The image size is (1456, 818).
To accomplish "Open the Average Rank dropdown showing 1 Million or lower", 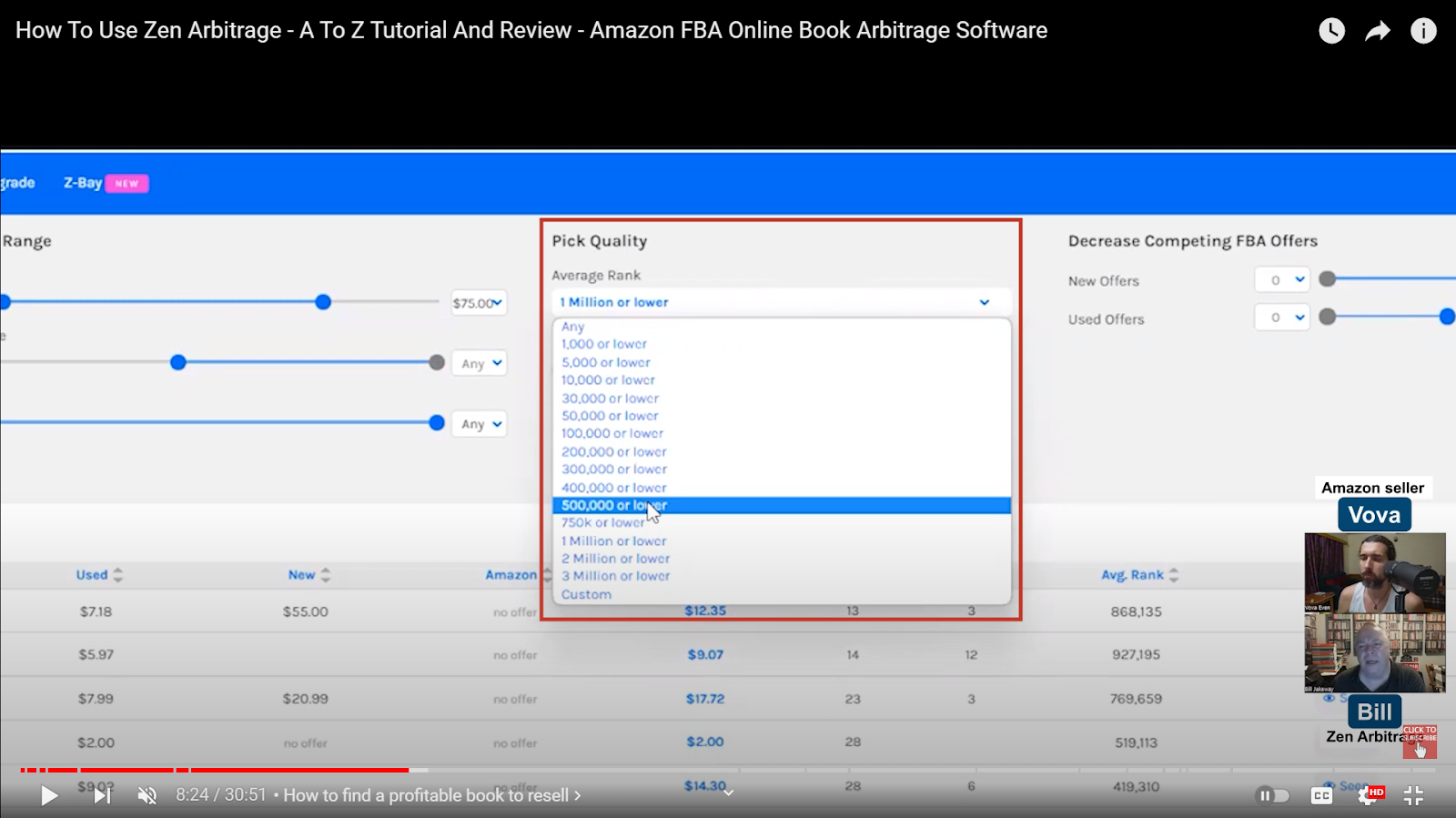I will 781,302.
